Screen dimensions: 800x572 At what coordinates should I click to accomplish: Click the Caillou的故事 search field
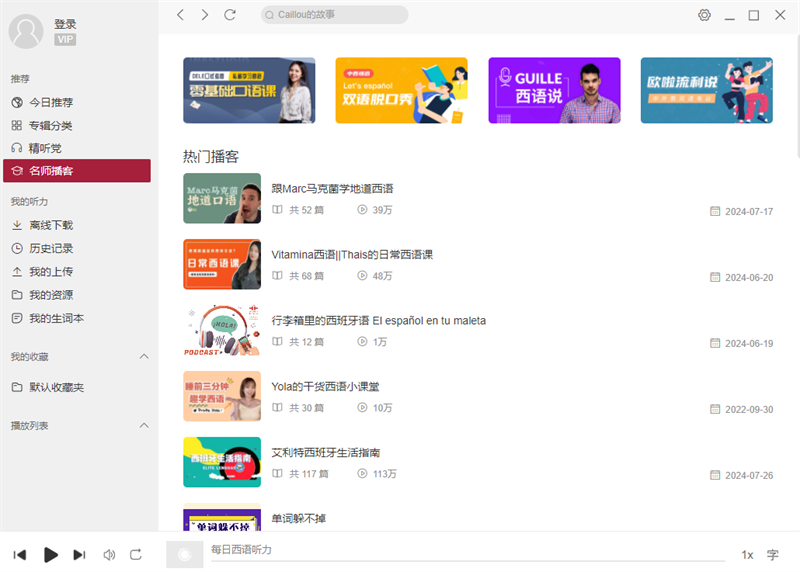click(x=335, y=15)
